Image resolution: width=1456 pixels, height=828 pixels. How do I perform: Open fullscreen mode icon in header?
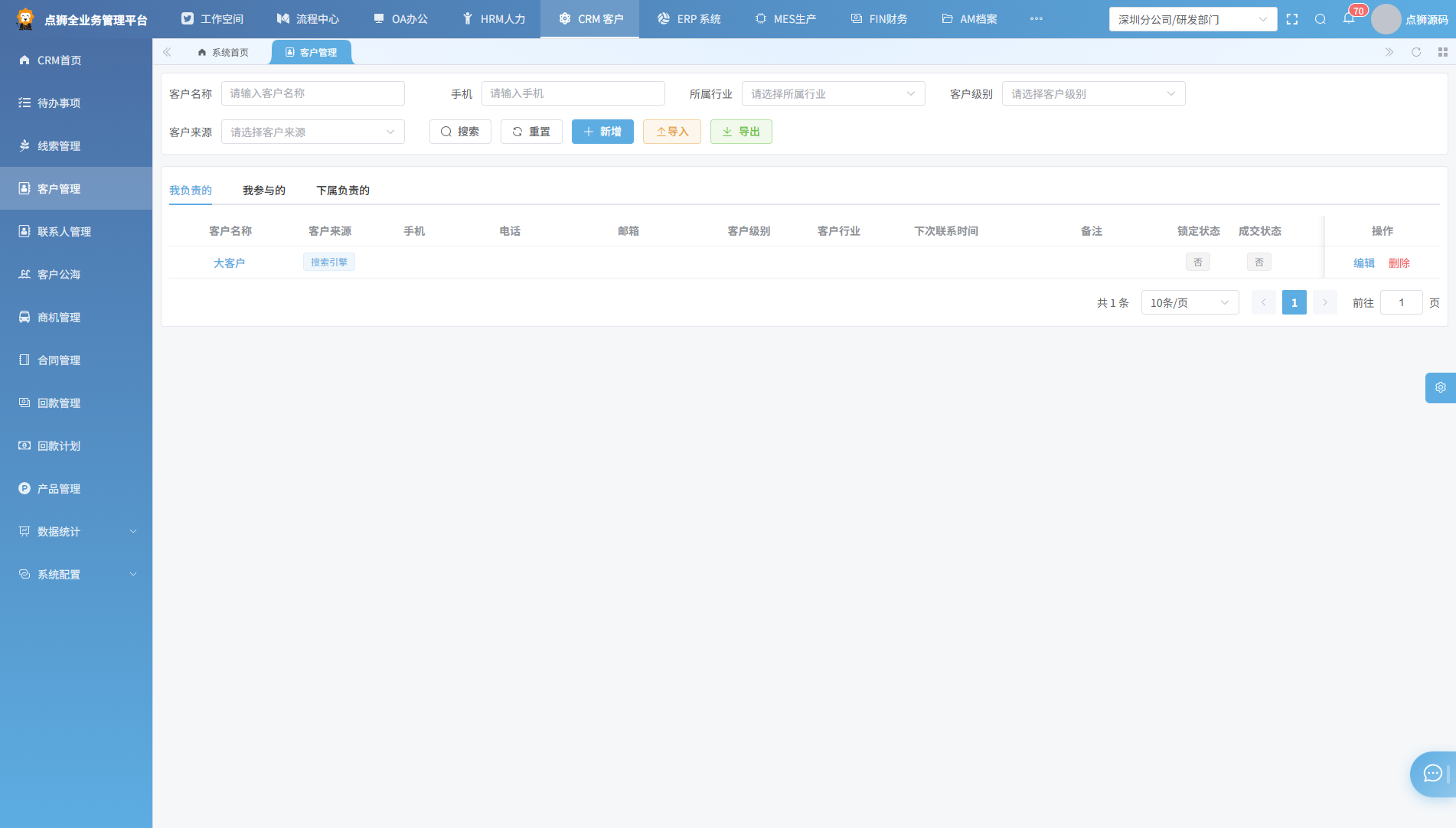[1292, 19]
